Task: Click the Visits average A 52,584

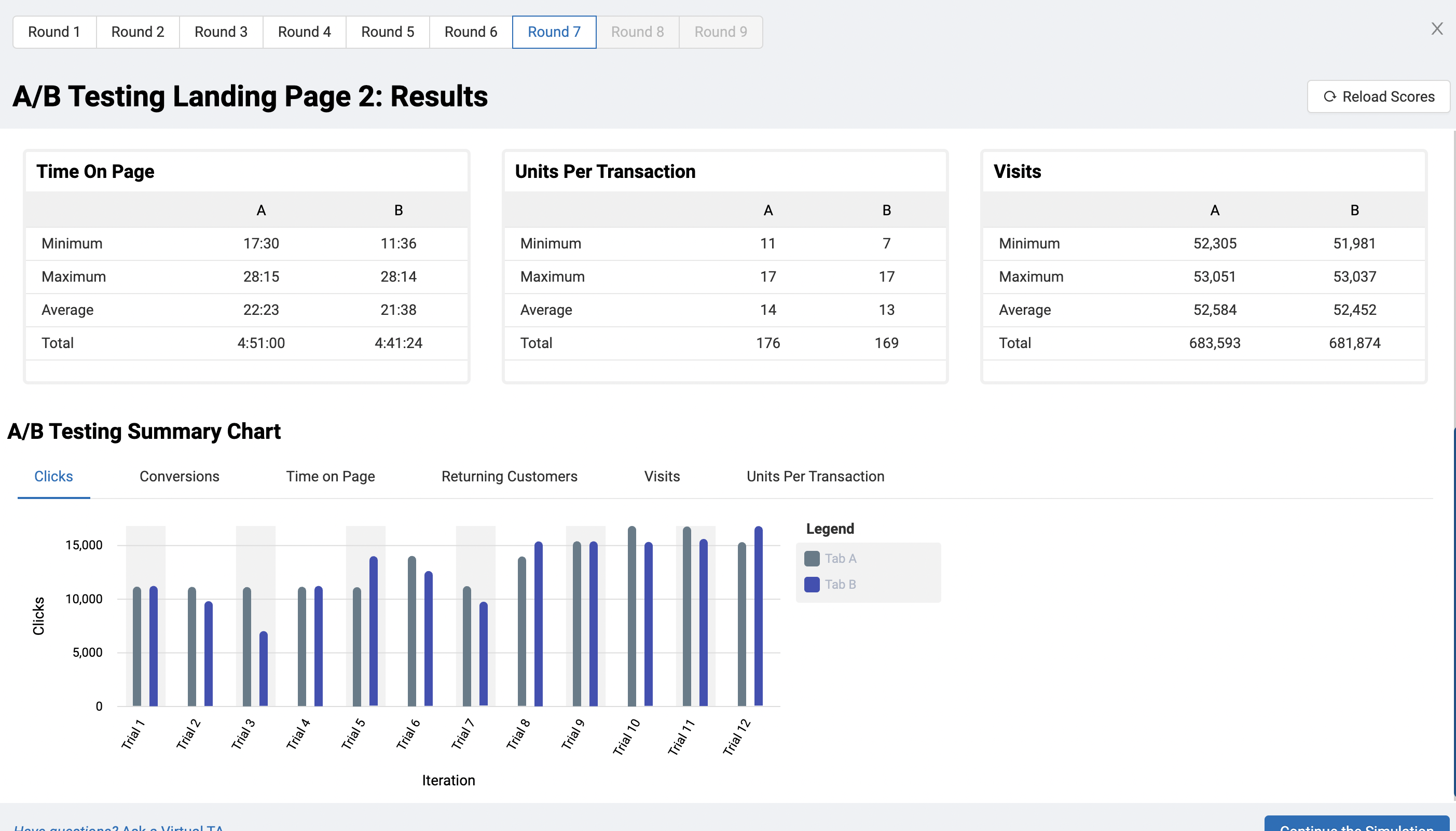Action: pyautogui.click(x=1215, y=310)
